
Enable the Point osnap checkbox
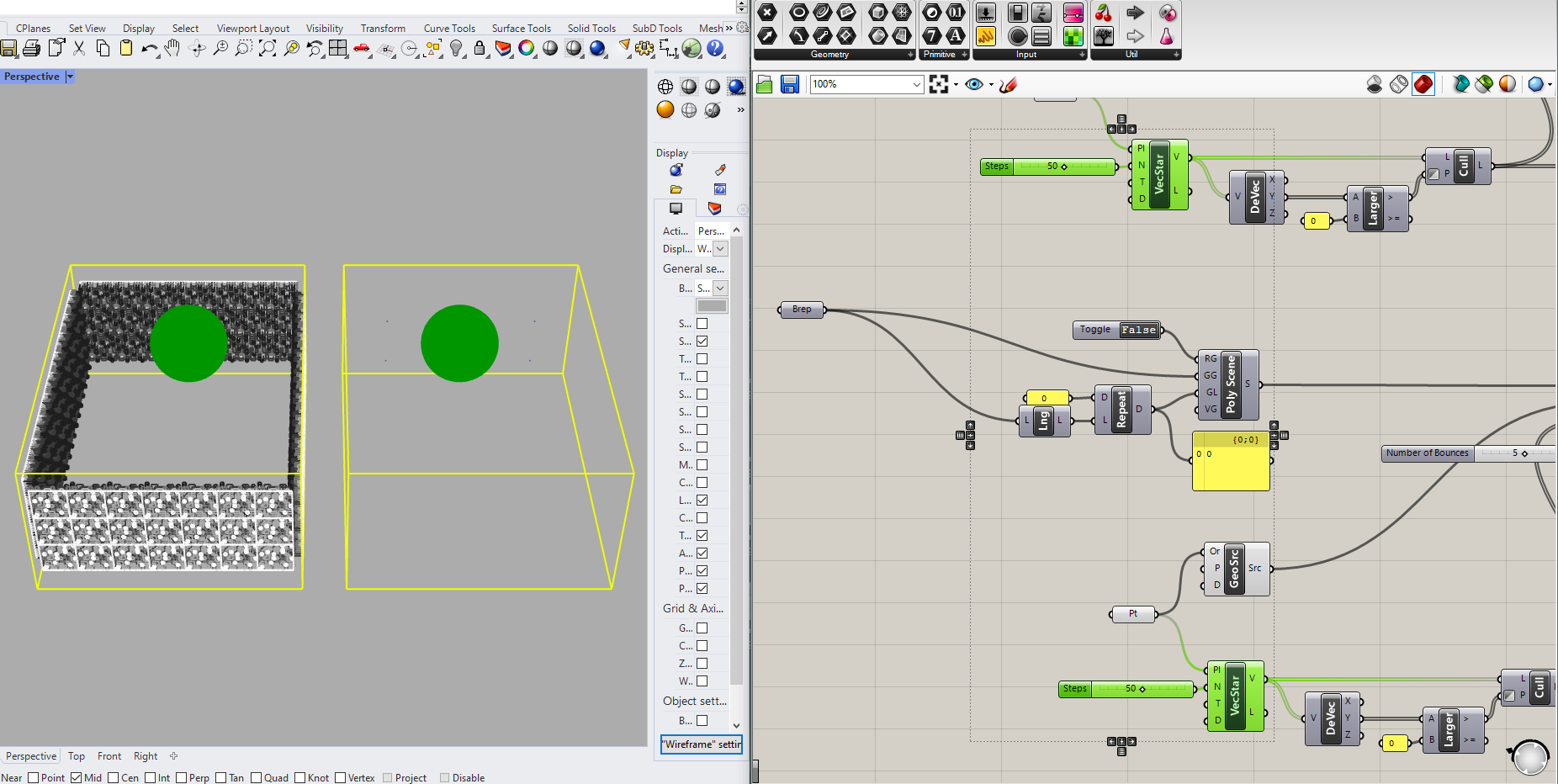[34, 777]
